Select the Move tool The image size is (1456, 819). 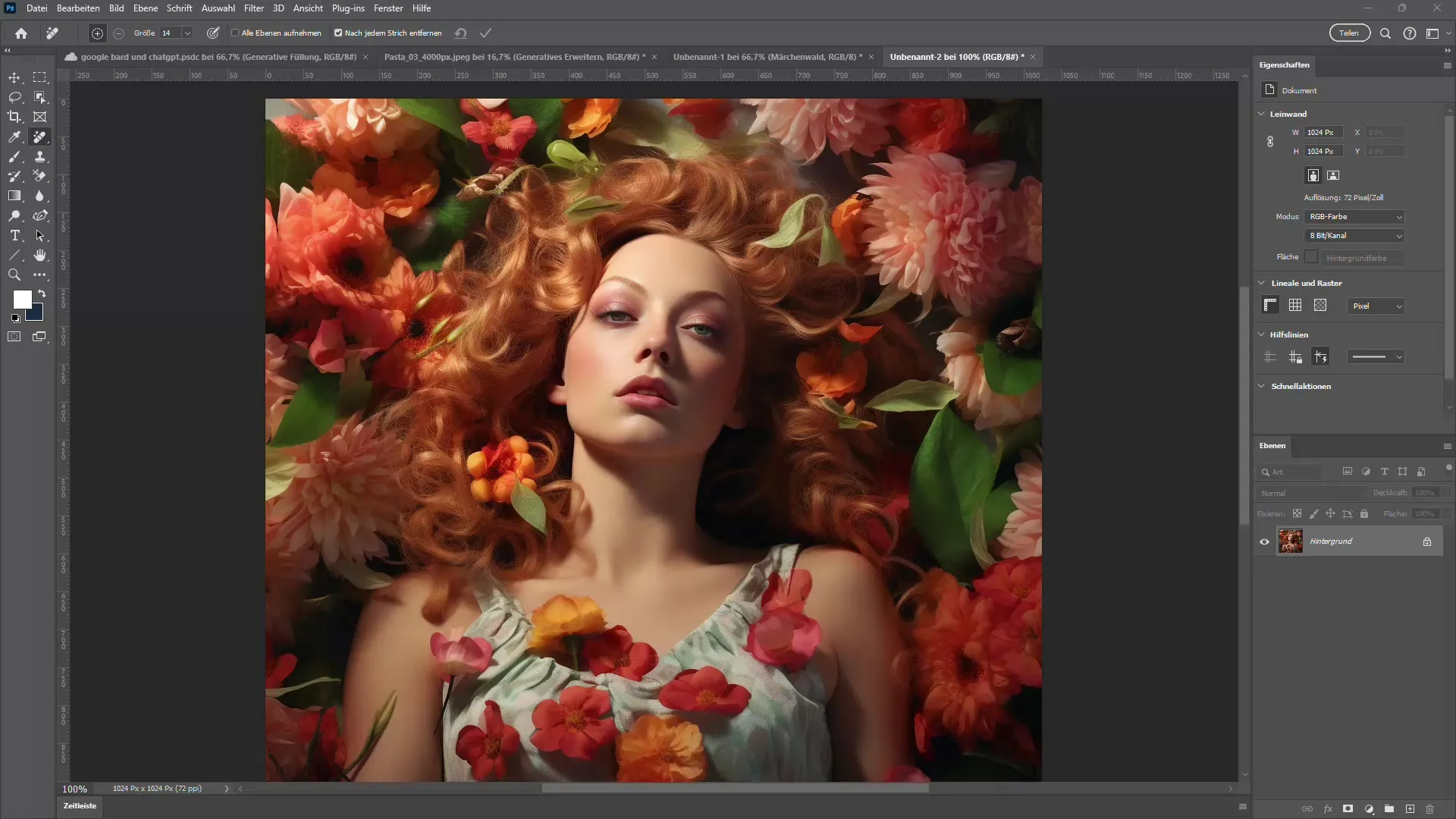click(x=14, y=77)
